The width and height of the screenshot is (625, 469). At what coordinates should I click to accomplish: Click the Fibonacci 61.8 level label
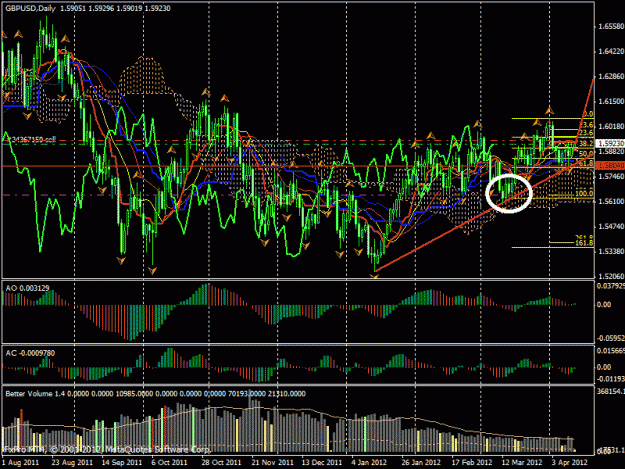coord(588,164)
